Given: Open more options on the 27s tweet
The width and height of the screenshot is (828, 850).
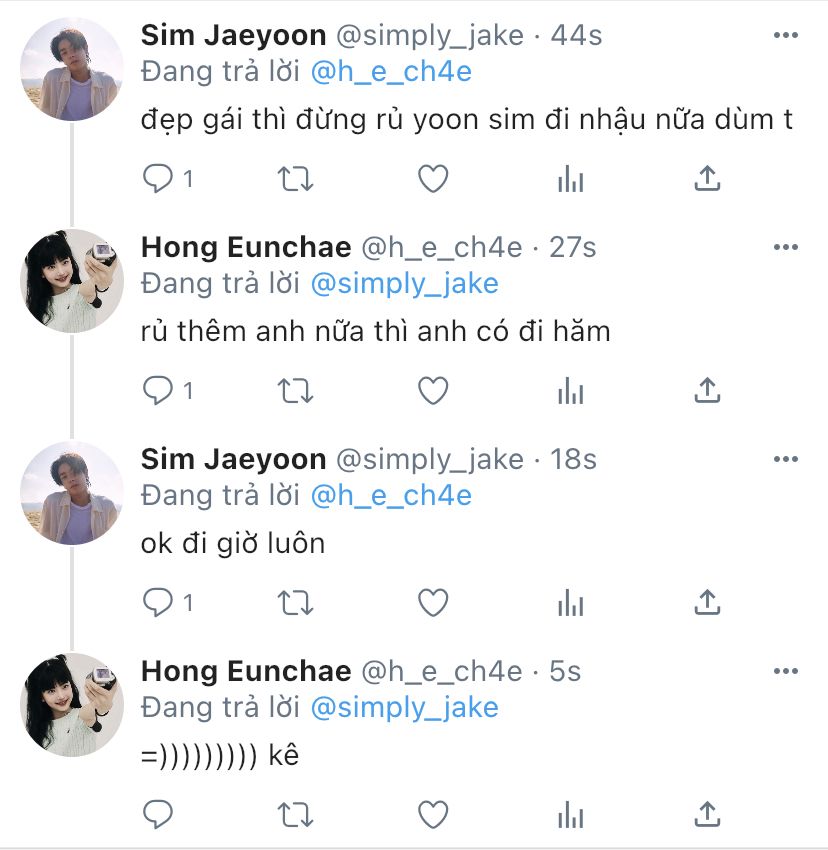Looking at the screenshot, I should click(786, 248).
